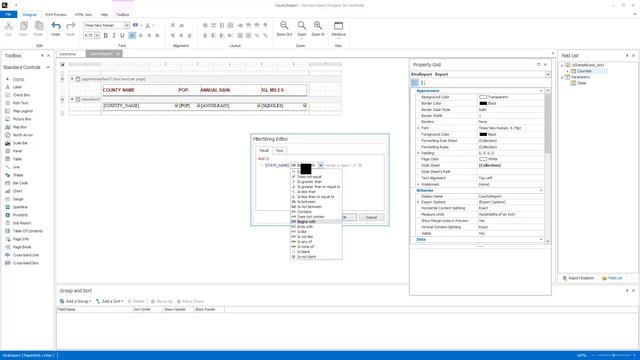Click zoom slider in status bar
Viewport: 640px width, 360px height.
click(x=613, y=356)
